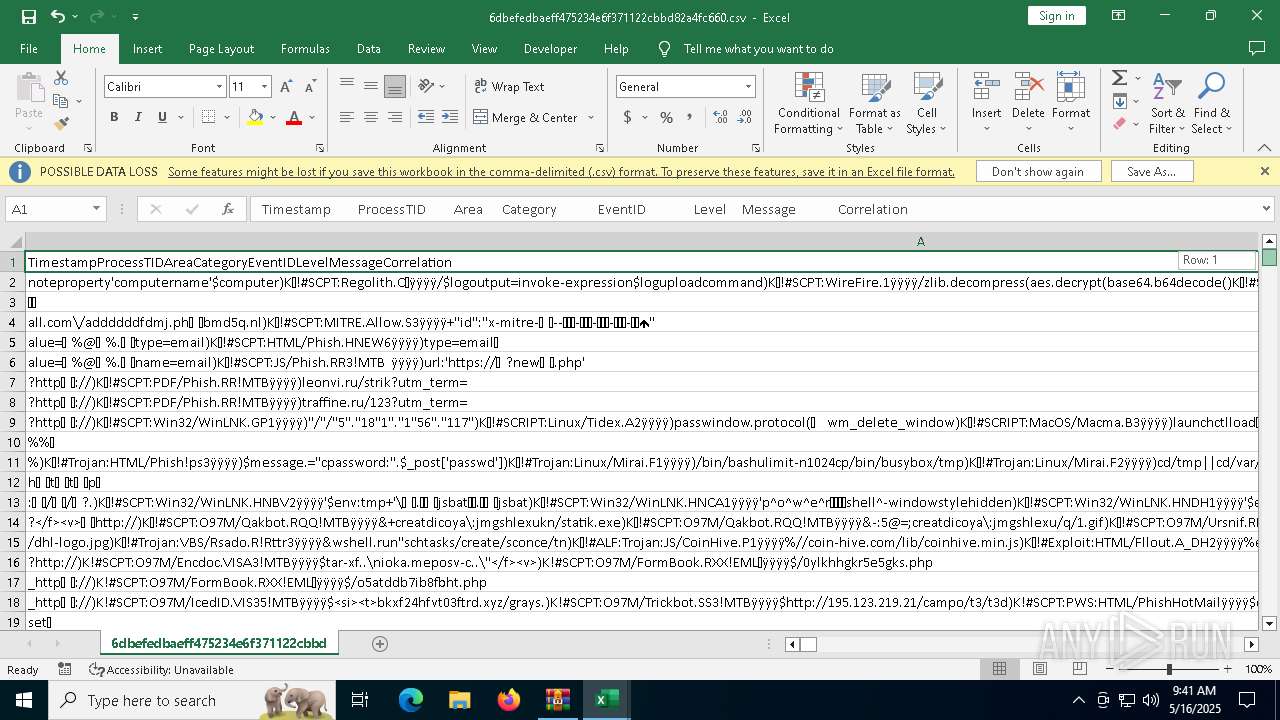Image resolution: width=1280 pixels, height=720 pixels.
Task: Toggle Bold formatting
Action: [114, 117]
